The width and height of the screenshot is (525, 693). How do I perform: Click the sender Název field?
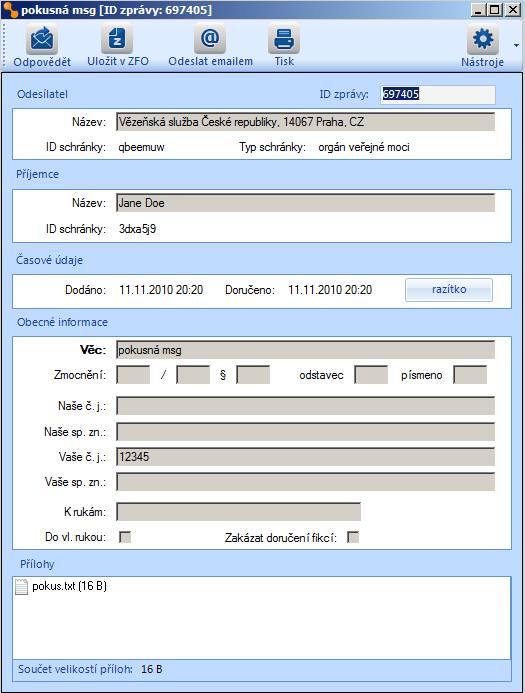pyautogui.click(x=305, y=122)
